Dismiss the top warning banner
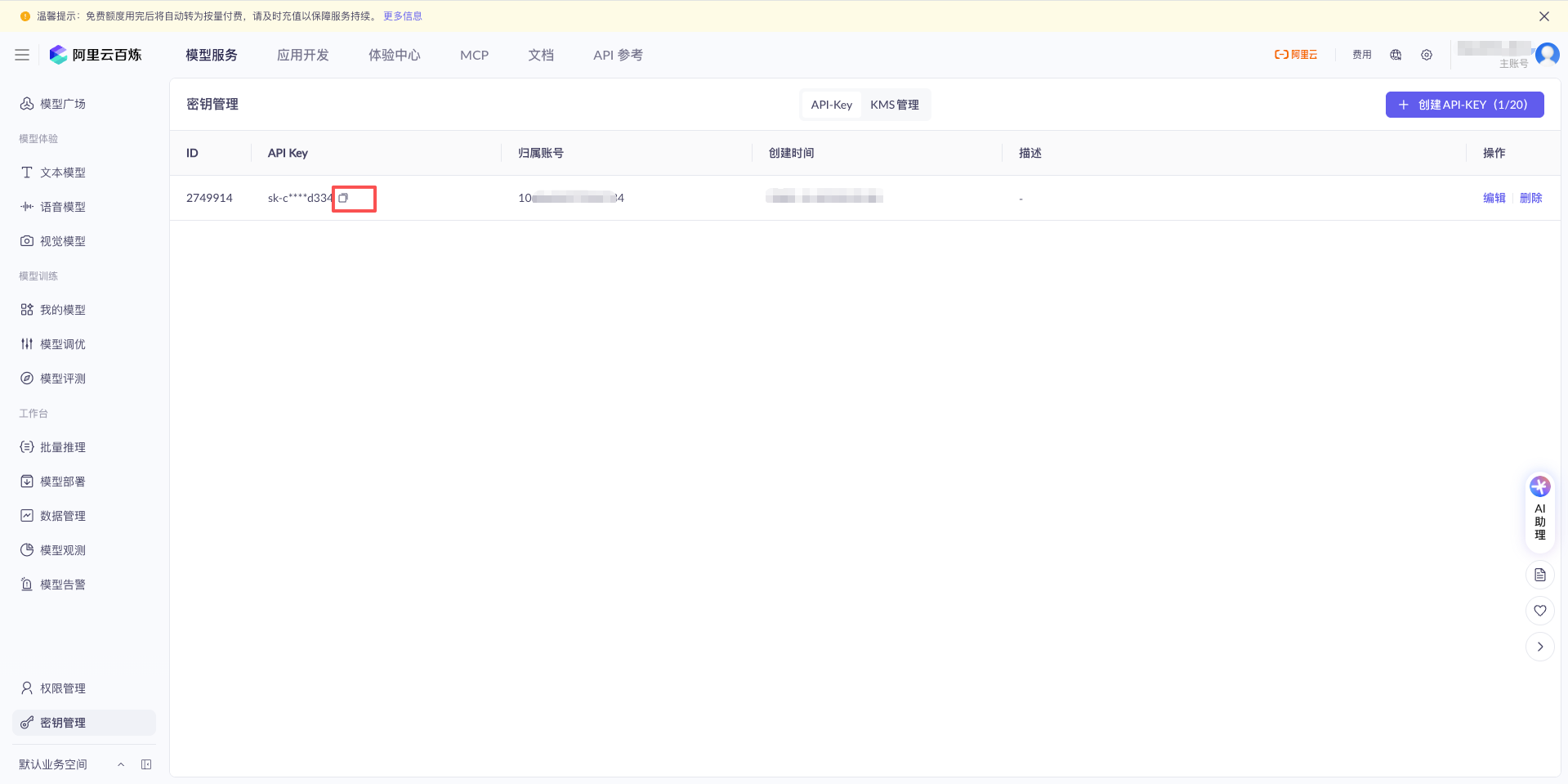 (x=1543, y=16)
